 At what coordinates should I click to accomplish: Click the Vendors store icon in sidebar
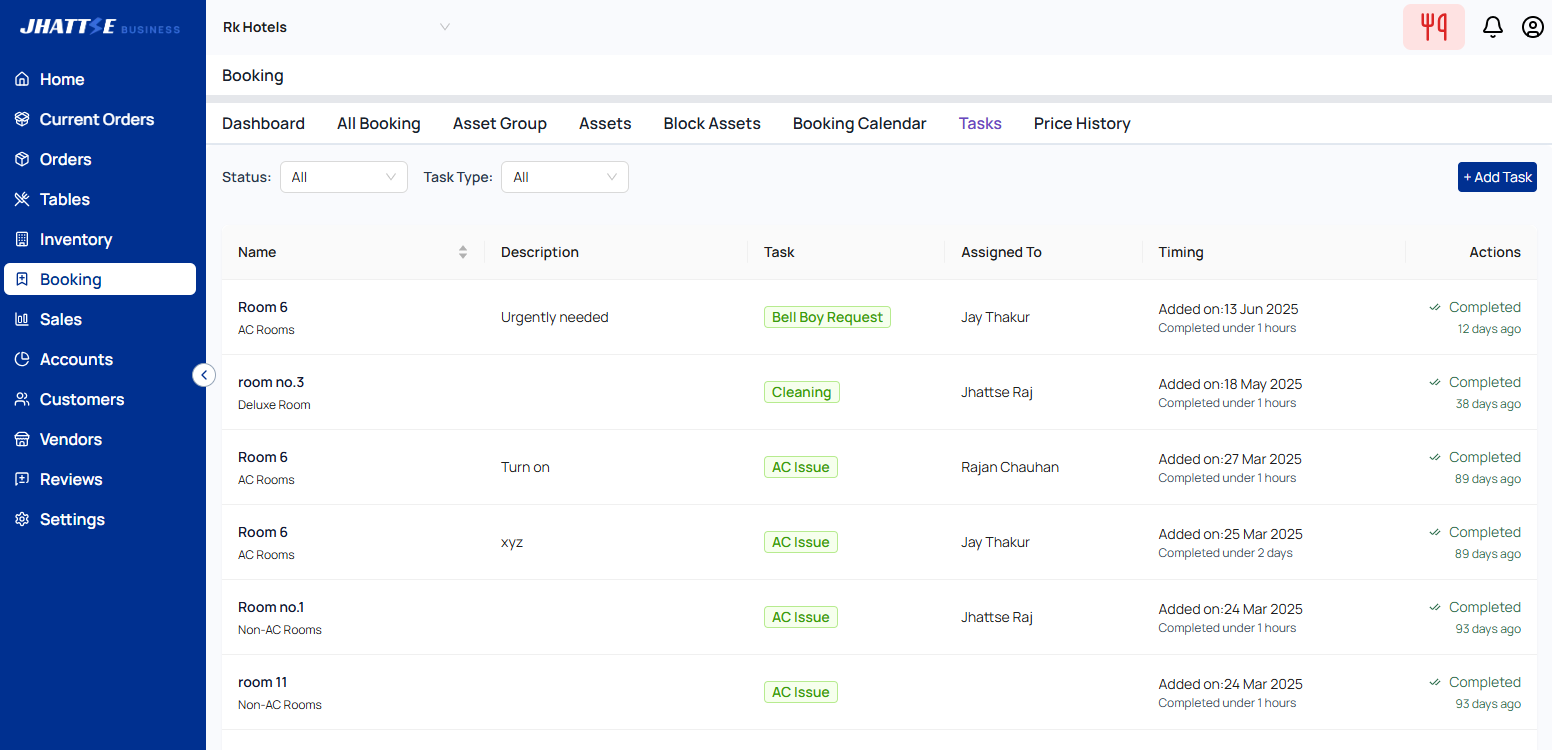click(22, 439)
